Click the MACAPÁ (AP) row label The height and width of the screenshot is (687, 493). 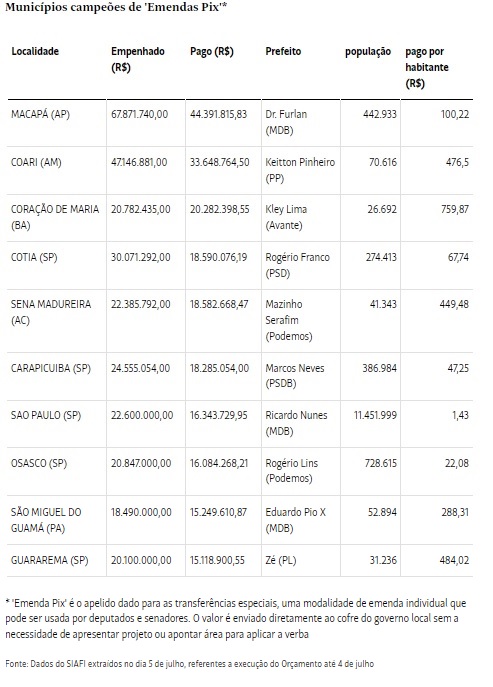[40, 114]
